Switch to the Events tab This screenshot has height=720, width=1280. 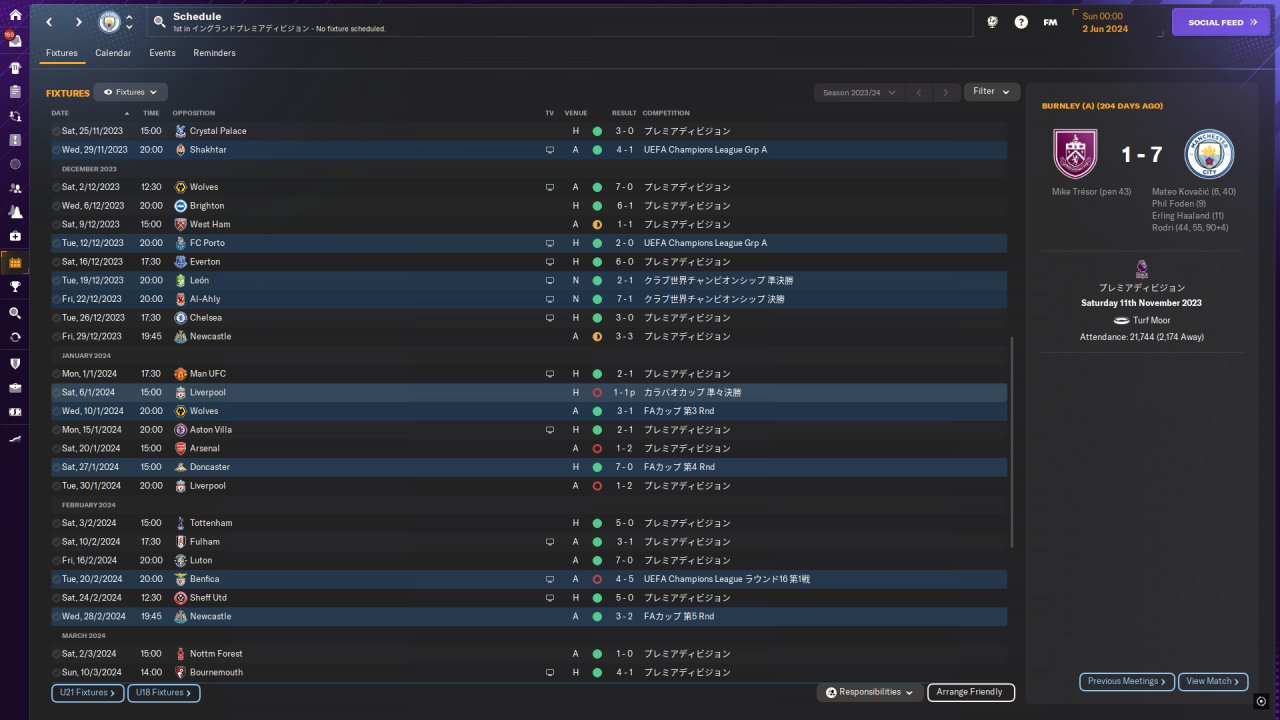tap(162, 53)
